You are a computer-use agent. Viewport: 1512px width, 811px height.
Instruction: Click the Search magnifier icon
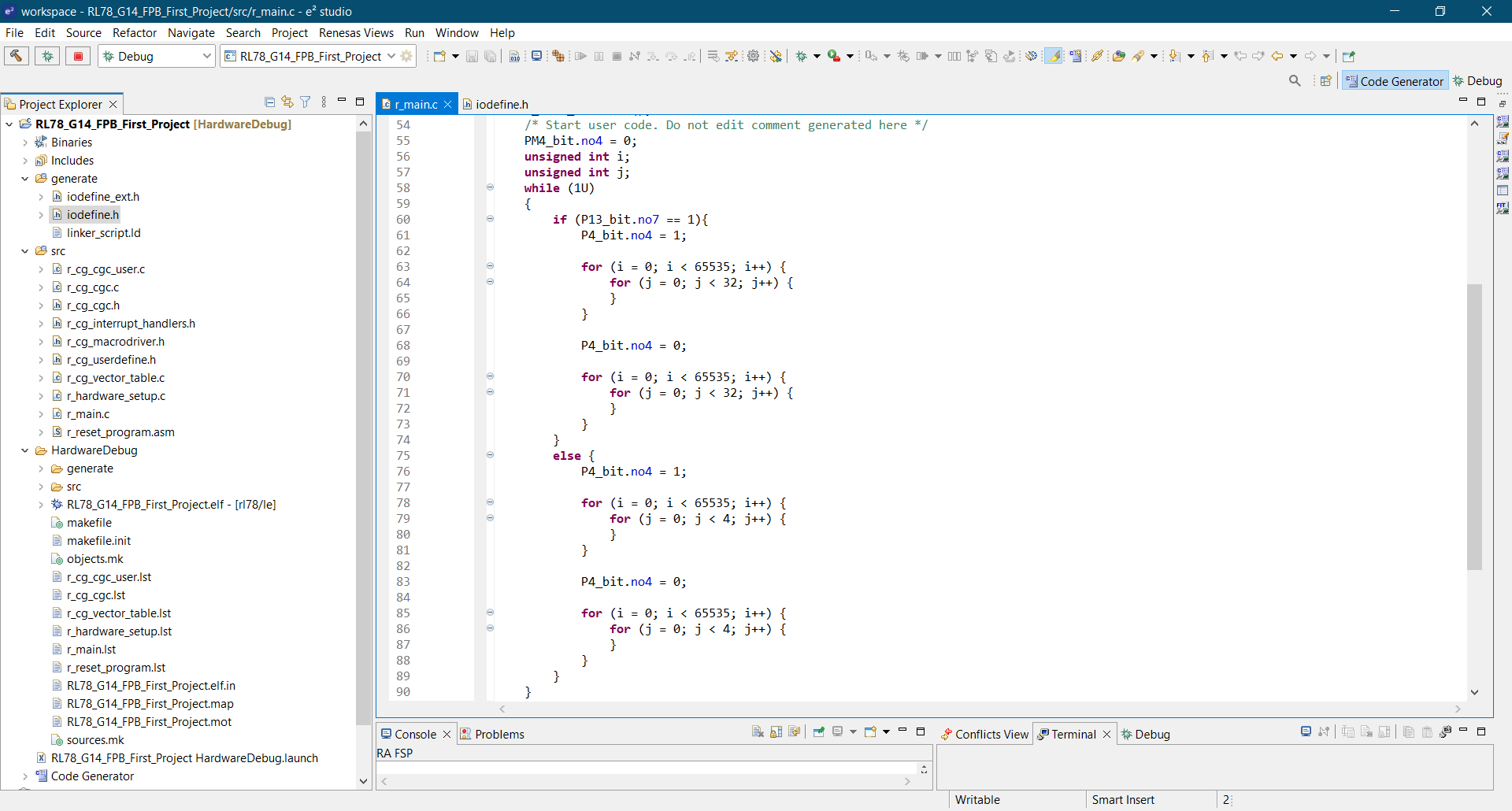[x=1295, y=81]
